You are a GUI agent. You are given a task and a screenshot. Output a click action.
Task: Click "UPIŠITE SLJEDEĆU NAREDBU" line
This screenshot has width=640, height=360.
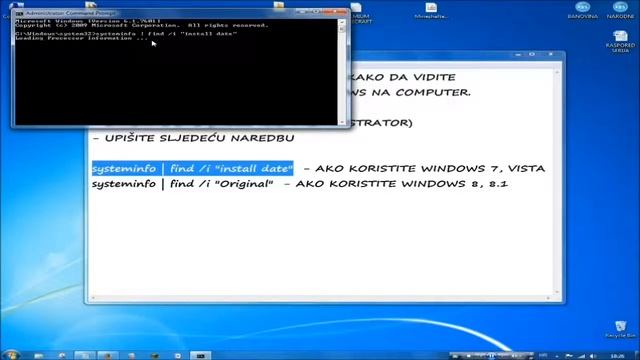pos(193,138)
